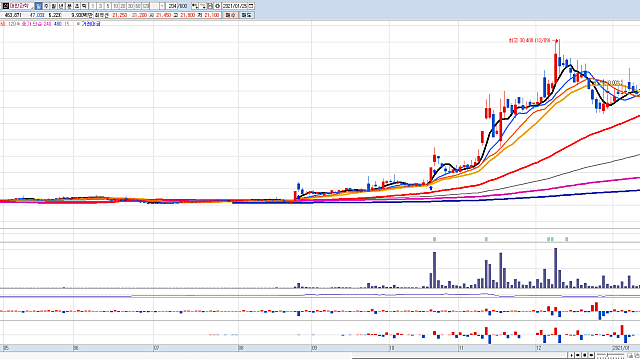This screenshot has width=640, height=360.
Task: Choose the 5 interval preset button
Action: pyautogui.click(x=108, y=6)
